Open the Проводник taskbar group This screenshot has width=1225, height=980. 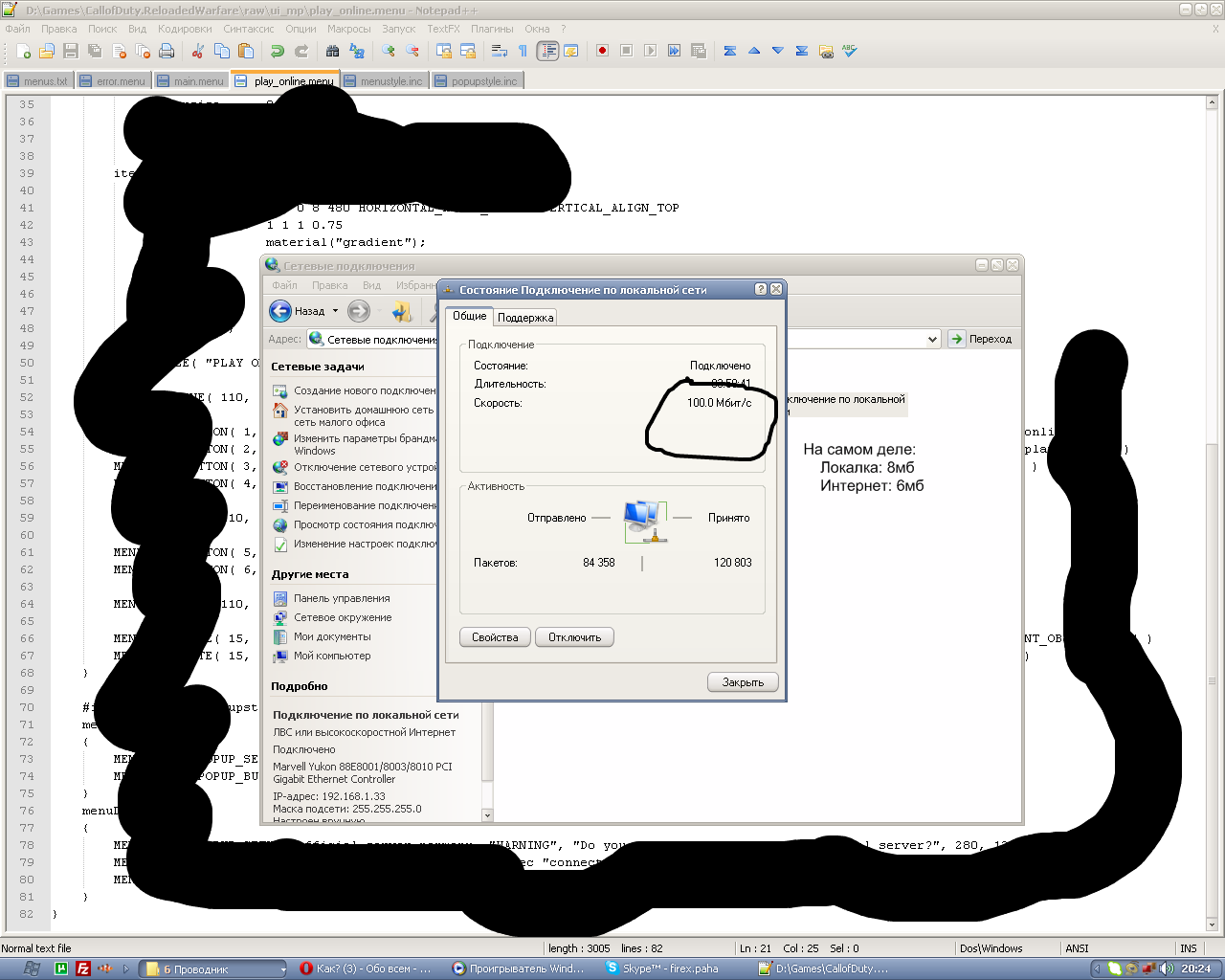coord(214,969)
